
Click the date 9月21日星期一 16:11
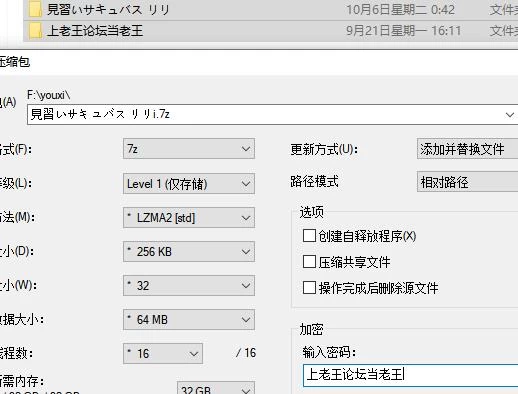tap(403, 31)
